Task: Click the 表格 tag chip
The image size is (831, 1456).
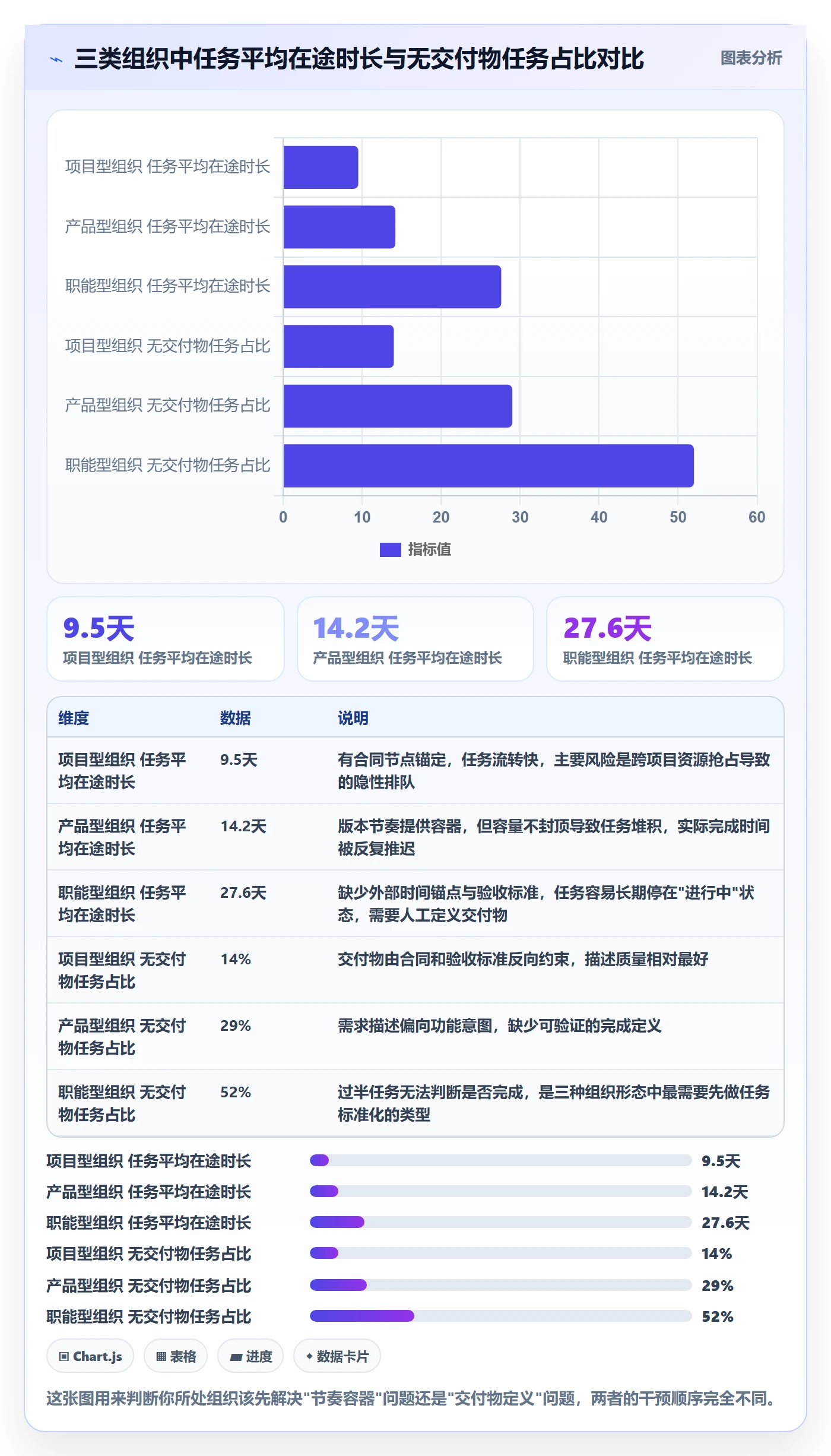Action: point(176,1356)
